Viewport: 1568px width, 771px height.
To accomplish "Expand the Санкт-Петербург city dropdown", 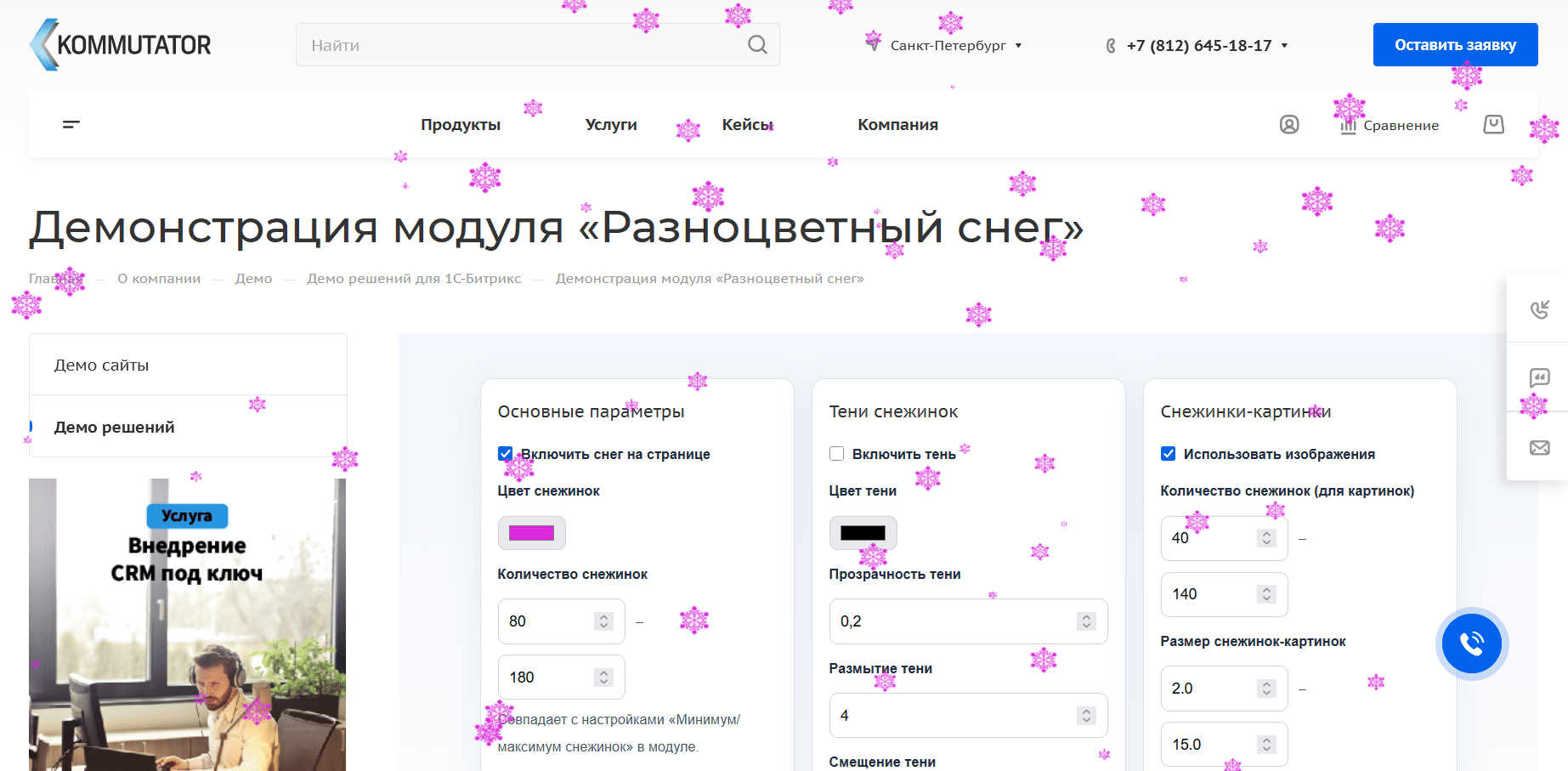I will click(x=1019, y=46).
